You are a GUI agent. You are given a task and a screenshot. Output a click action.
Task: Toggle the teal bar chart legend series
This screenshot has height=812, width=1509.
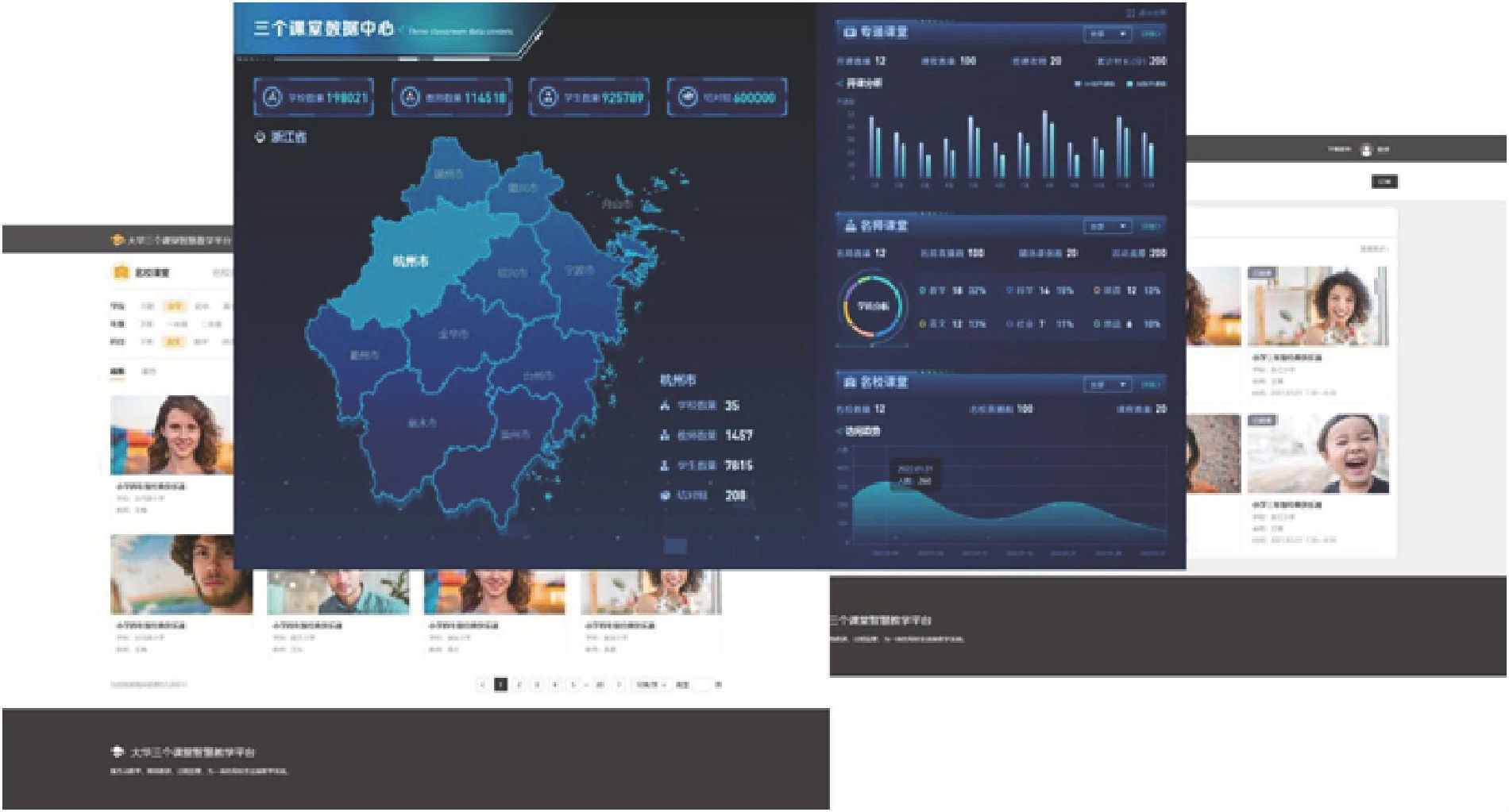[x=1145, y=83]
